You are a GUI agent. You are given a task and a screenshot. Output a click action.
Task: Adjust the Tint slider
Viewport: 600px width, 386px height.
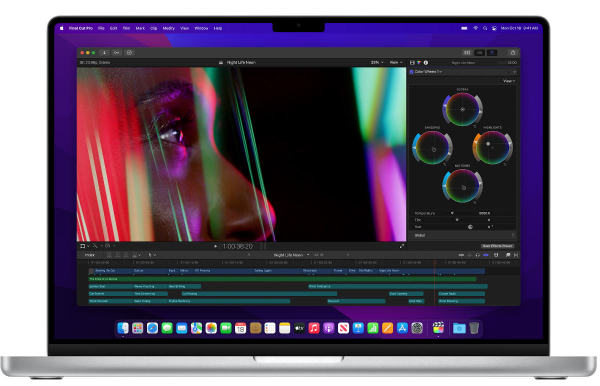pos(457,220)
